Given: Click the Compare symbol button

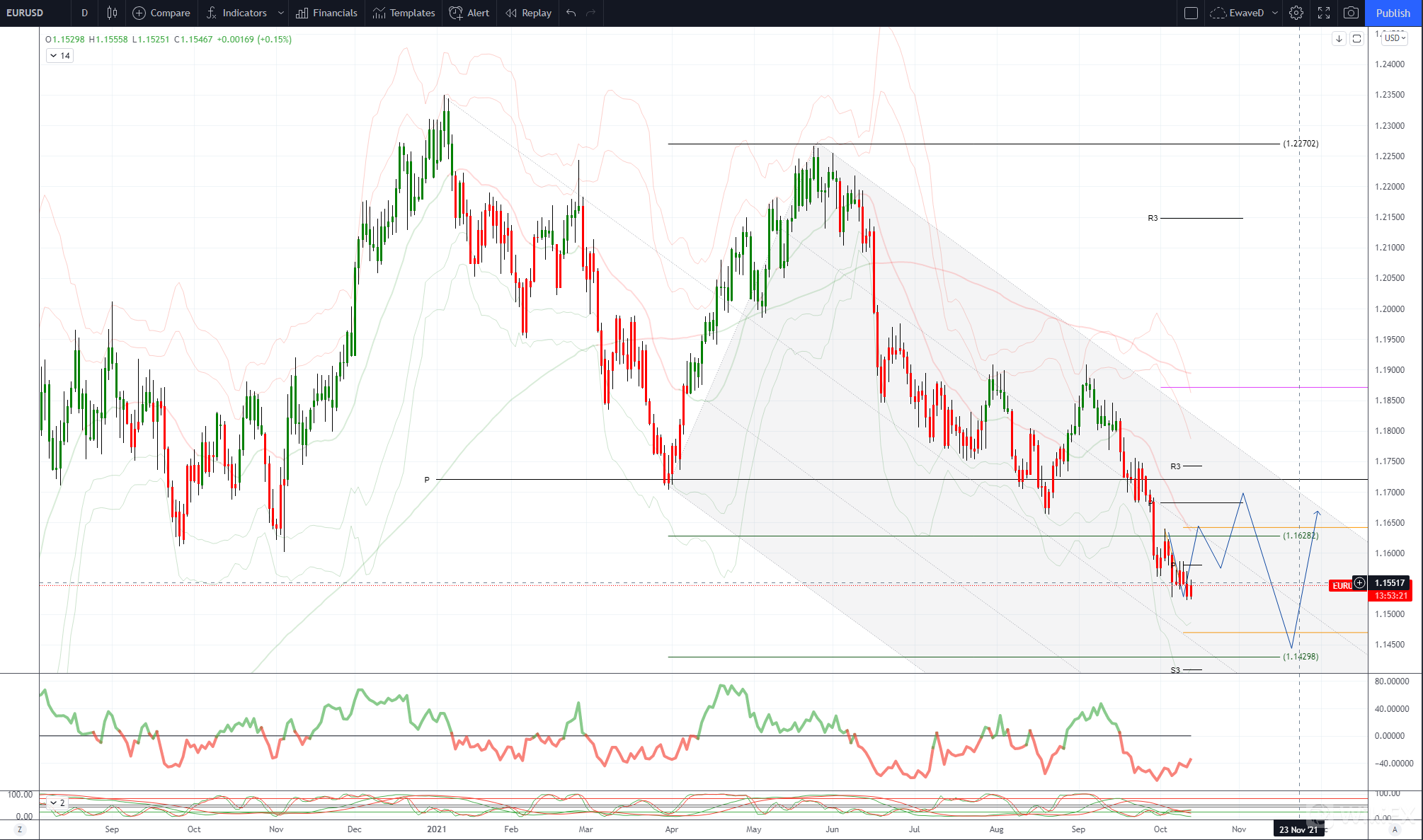Looking at the screenshot, I should pos(161,13).
